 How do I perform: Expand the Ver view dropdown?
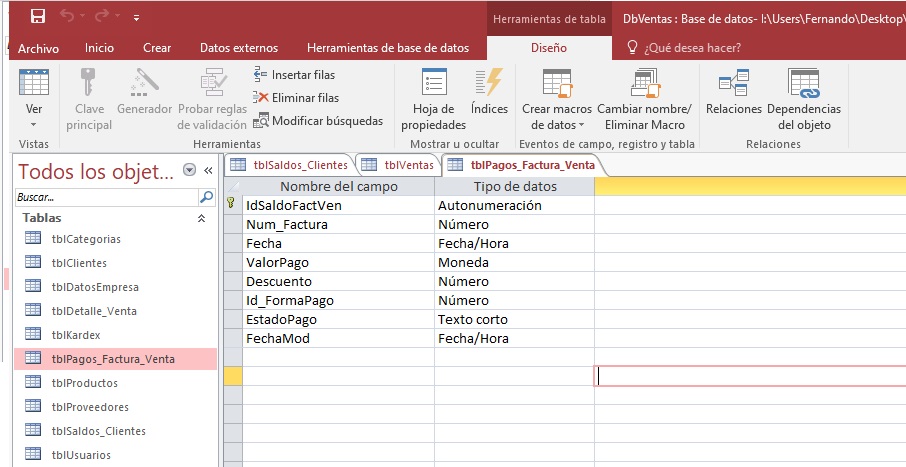[33, 124]
